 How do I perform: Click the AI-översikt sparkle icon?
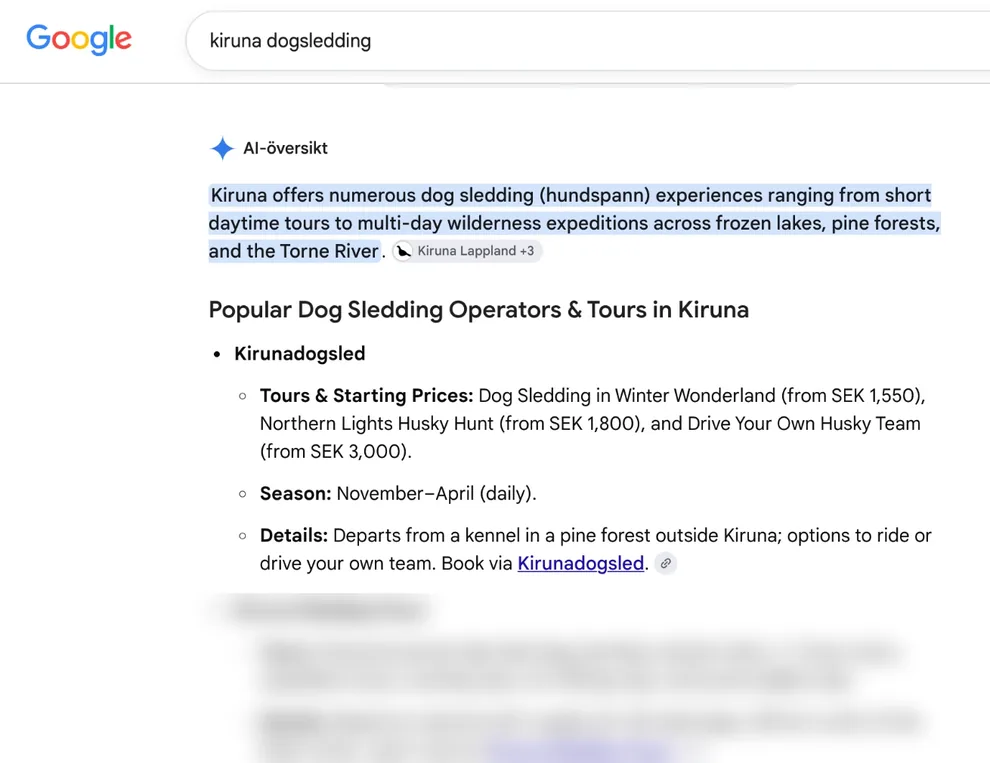point(222,148)
